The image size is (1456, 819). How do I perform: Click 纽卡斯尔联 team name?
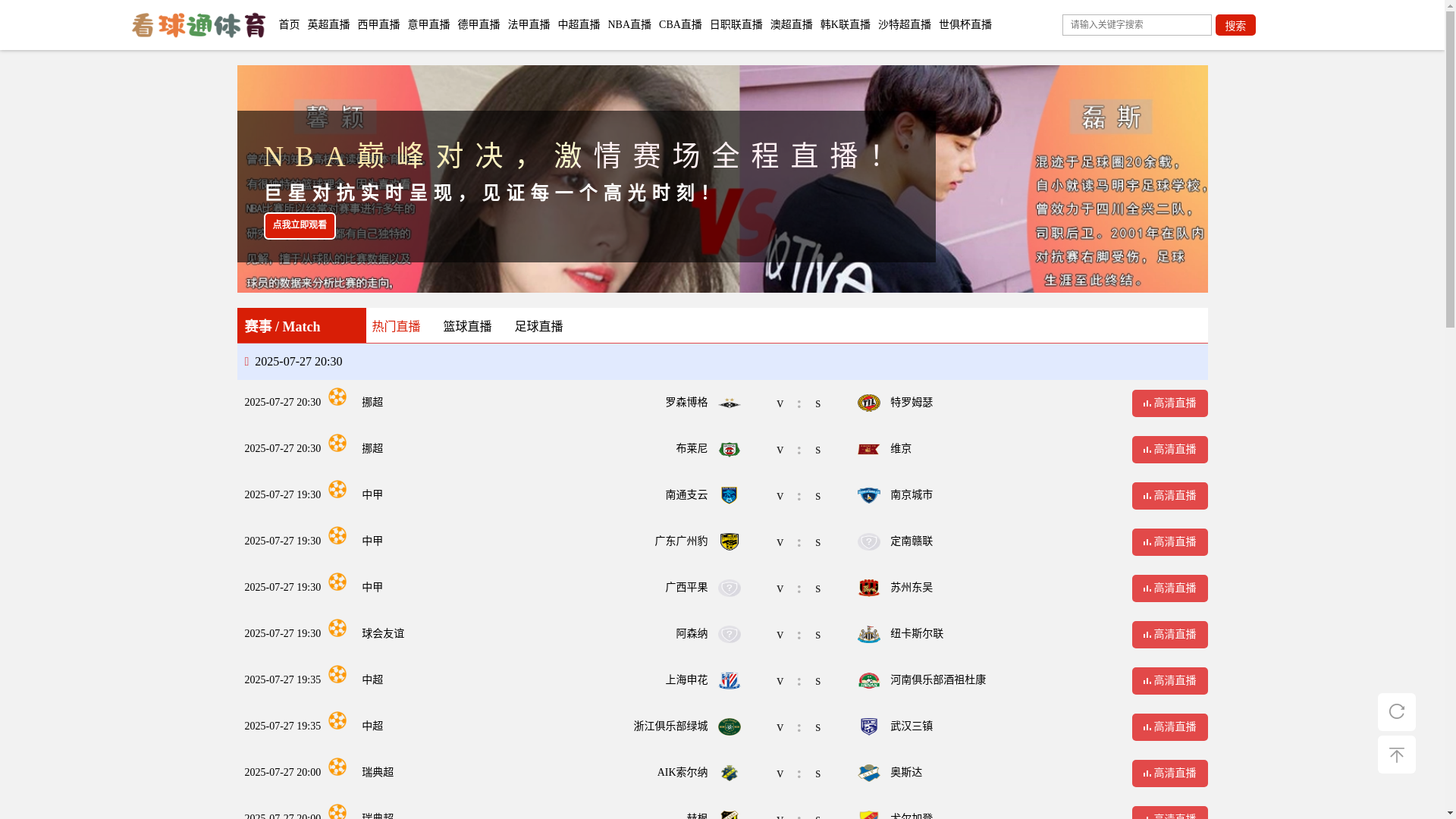tap(917, 634)
